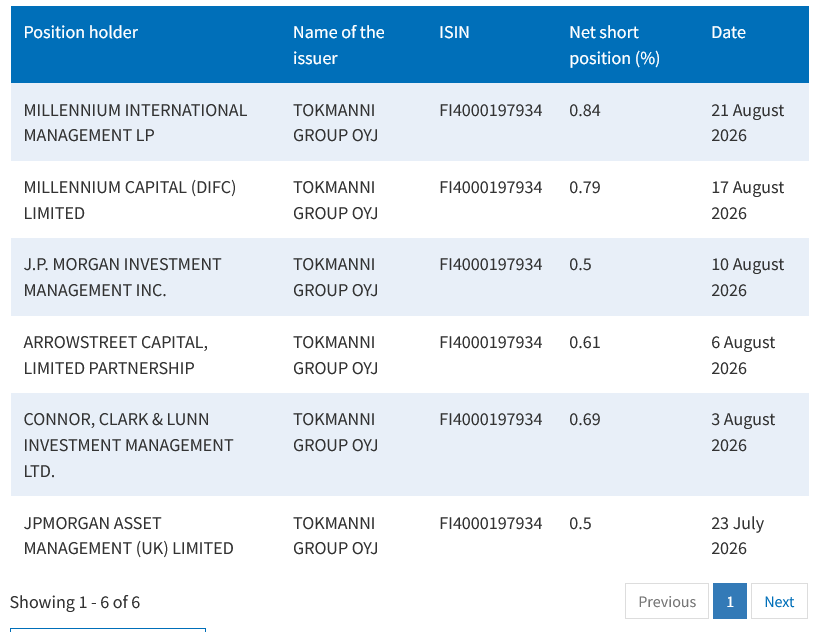
Task: Click TOKMANNI GROUP OYJ in Millennium International row
Action: pos(335,123)
